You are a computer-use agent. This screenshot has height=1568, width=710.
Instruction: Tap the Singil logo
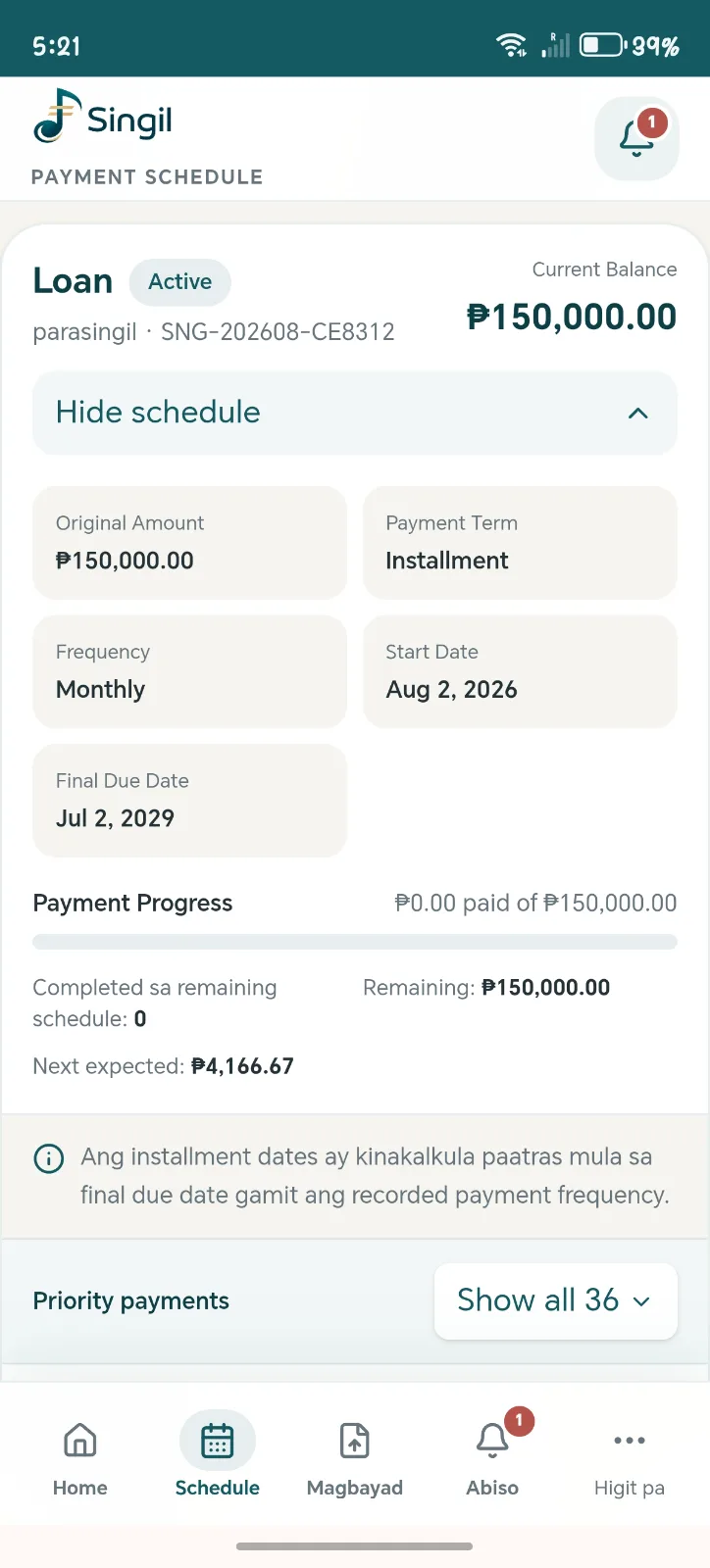(103, 118)
